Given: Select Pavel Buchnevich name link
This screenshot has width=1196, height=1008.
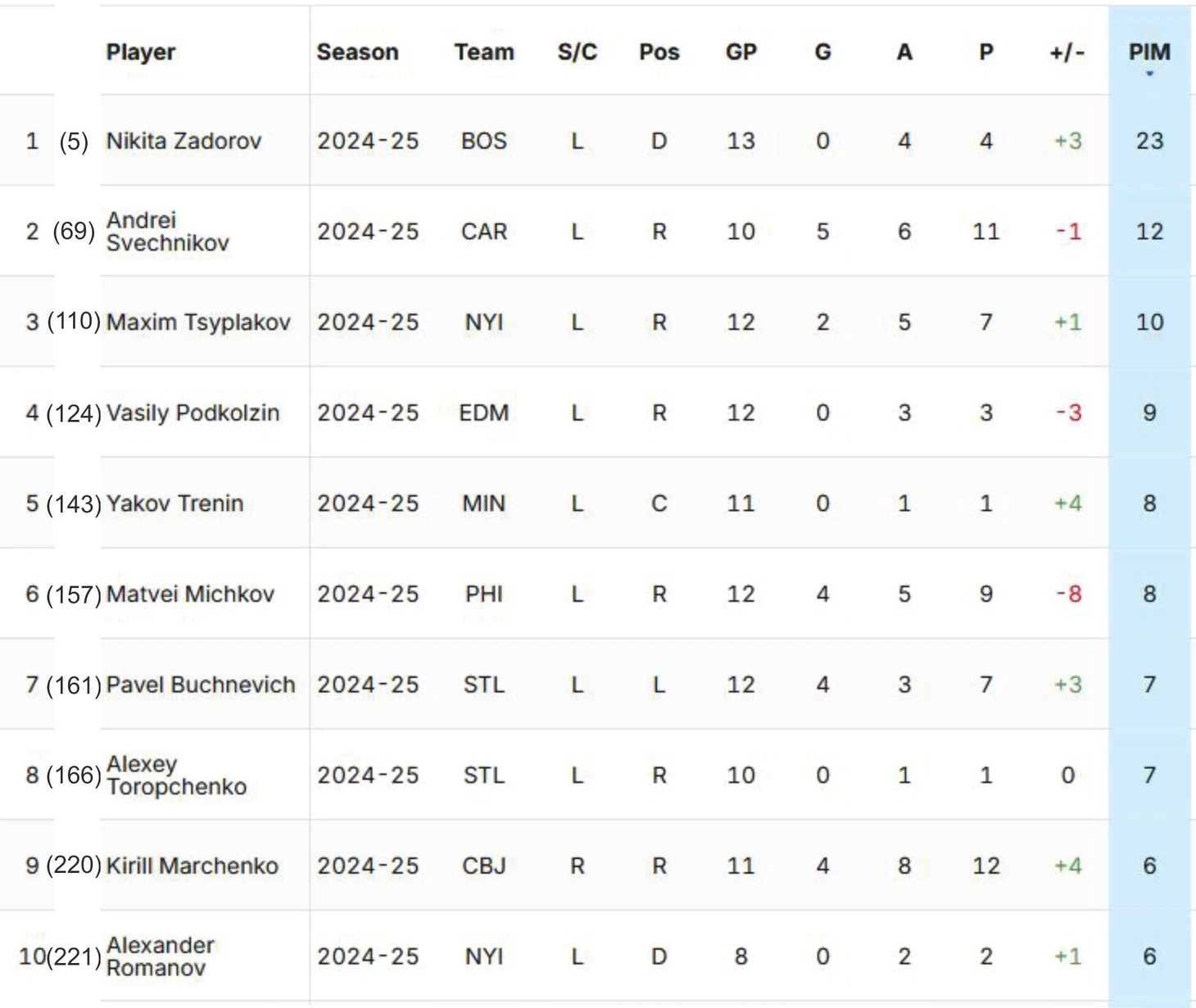Looking at the screenshot, I should (x=201, y=685).
